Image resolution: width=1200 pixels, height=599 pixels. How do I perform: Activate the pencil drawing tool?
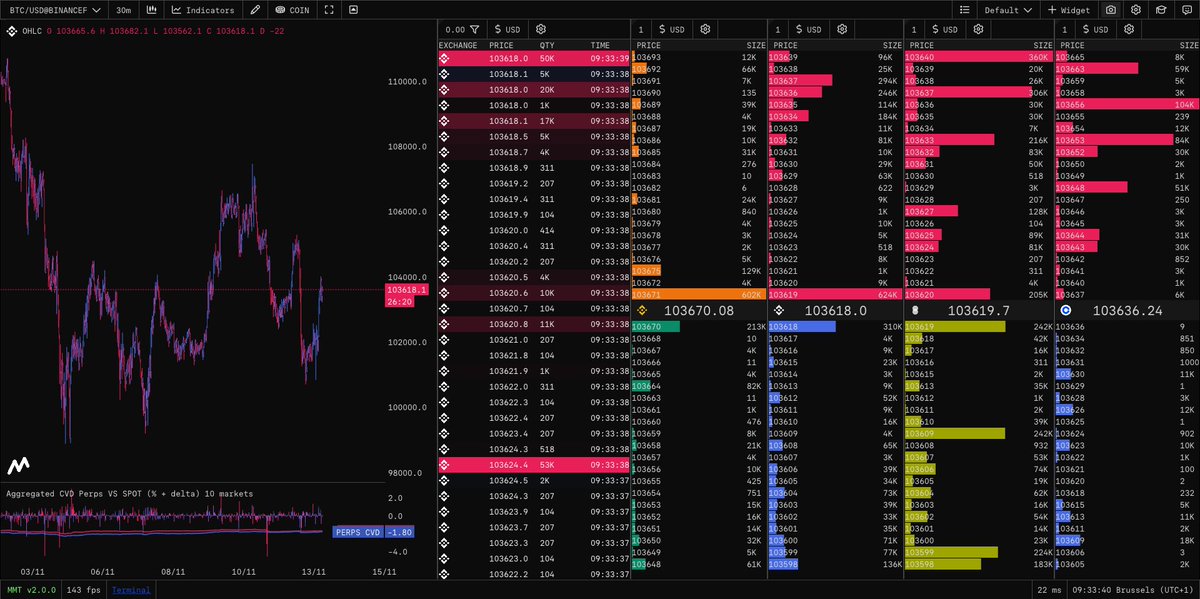point(256,10)
